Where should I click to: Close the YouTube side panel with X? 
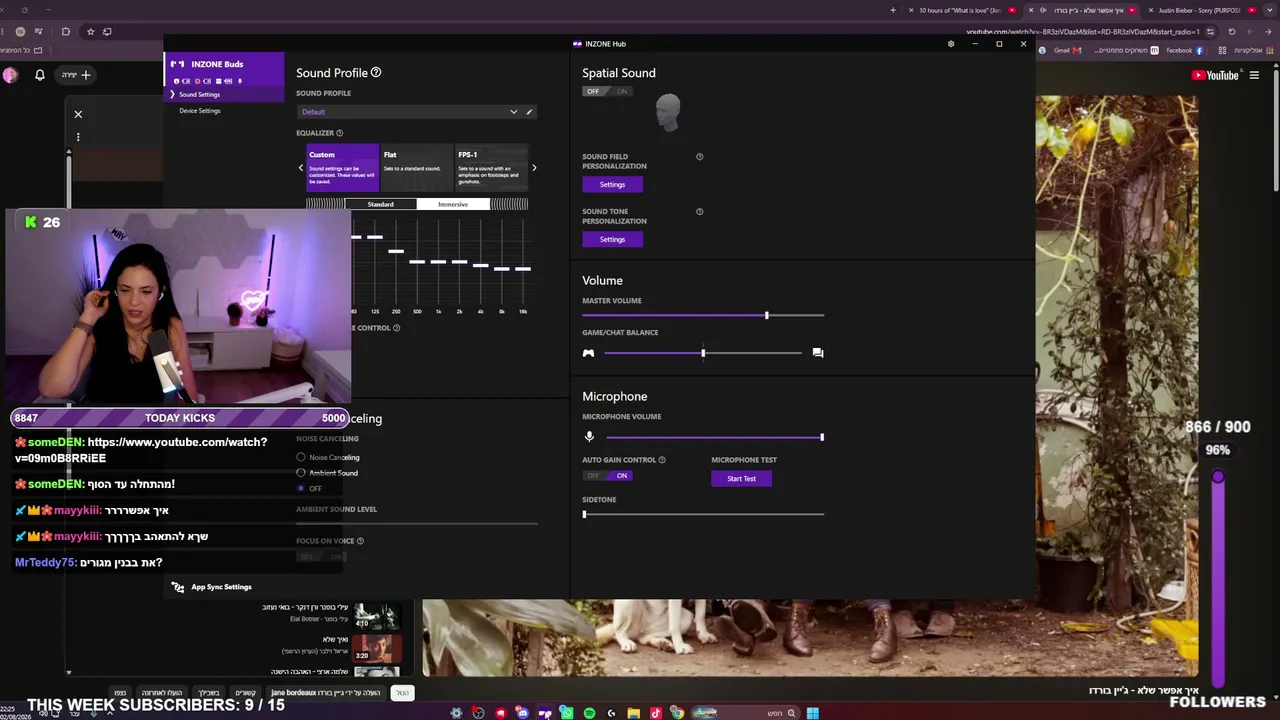[x=78, y=114]
